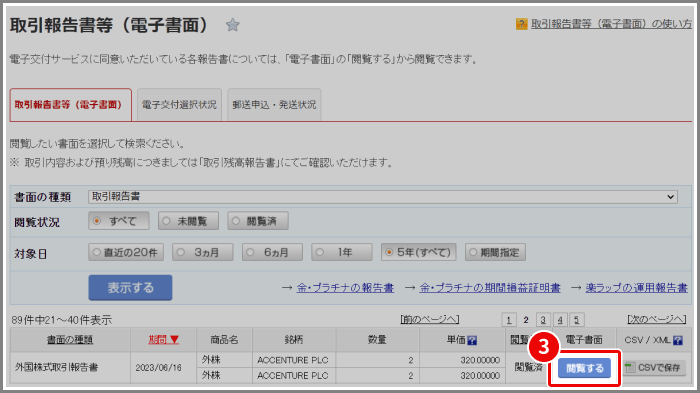Open the 楽ラップの運用報告書 link
Image resolution: width=700 pixels, height=393 pixels.
(x=637, y=288)
